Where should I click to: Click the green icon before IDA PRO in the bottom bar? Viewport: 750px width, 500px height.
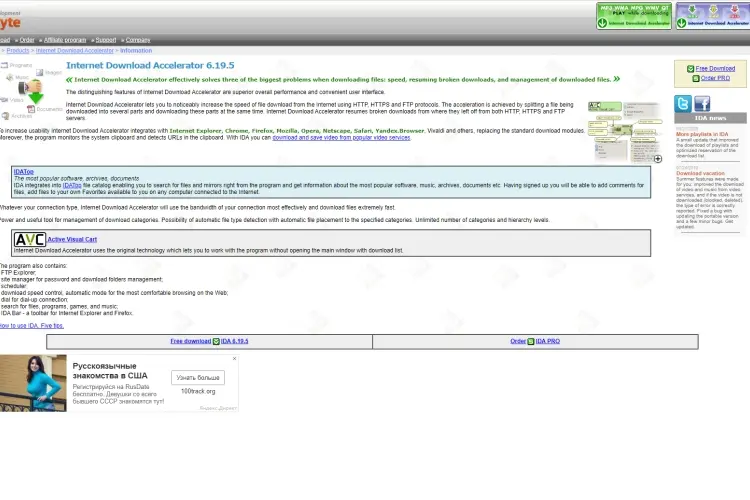[530, 341]
